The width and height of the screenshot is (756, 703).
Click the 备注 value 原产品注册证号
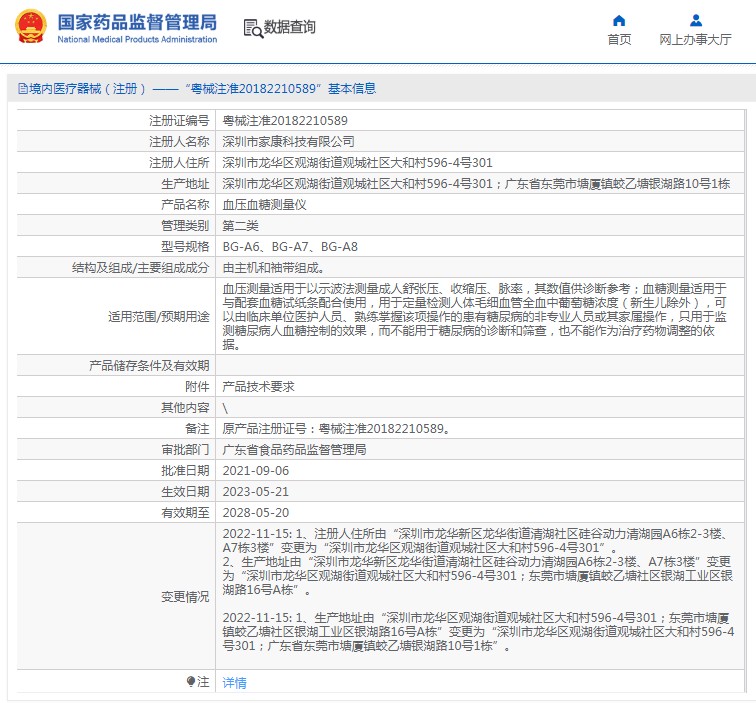[336, 429]
